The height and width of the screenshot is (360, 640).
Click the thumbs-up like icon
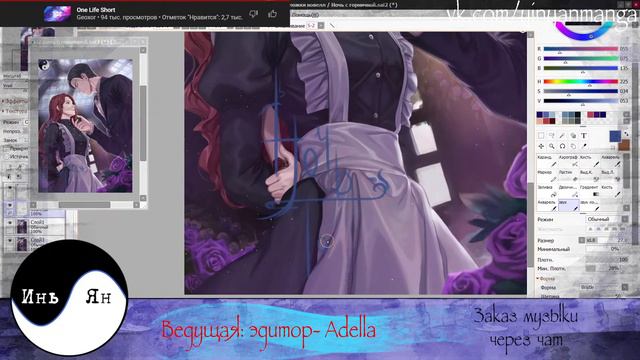(x=272, y=14)
